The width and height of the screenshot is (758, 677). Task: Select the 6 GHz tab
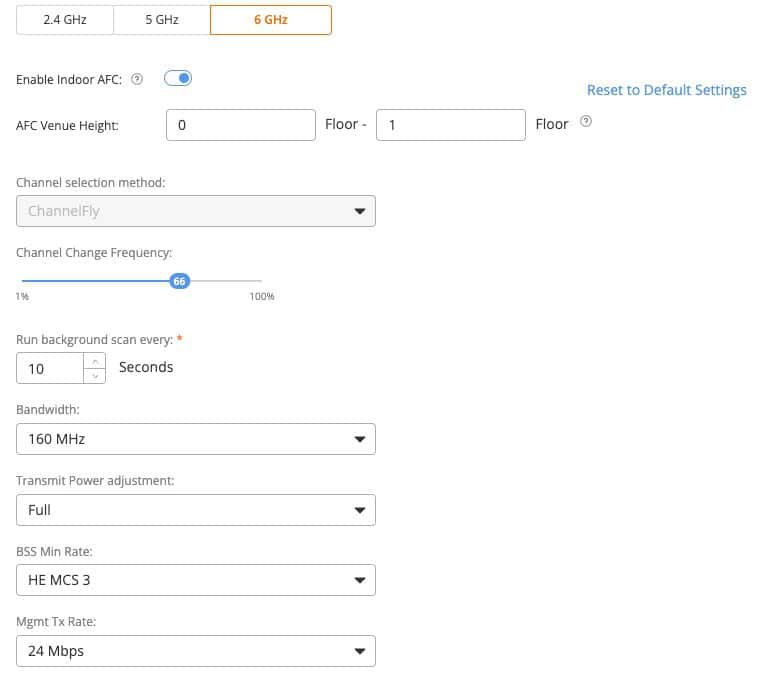click(271, 20)
